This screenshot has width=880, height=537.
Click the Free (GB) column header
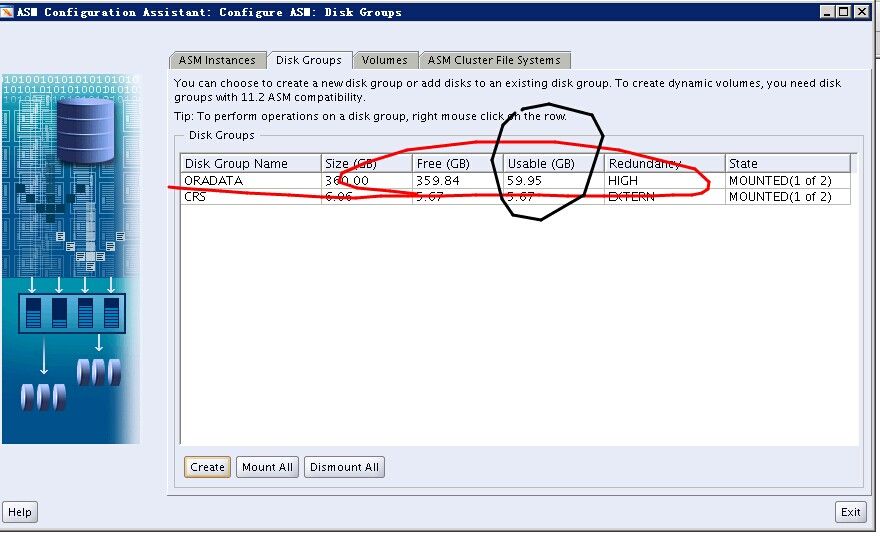click(x=456, y=164)
